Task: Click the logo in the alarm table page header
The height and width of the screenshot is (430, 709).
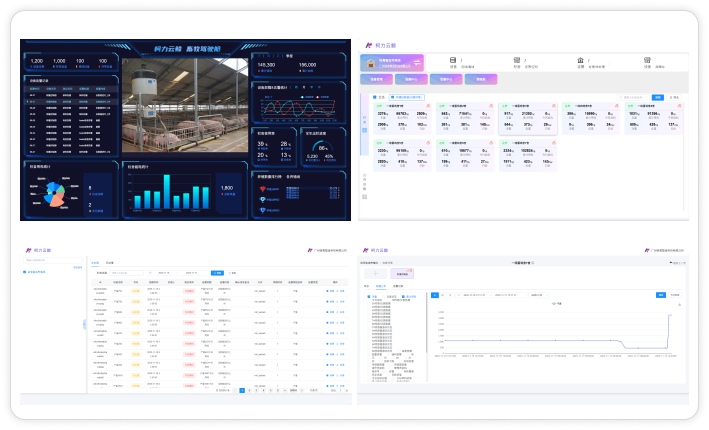Action: (27, 251)
